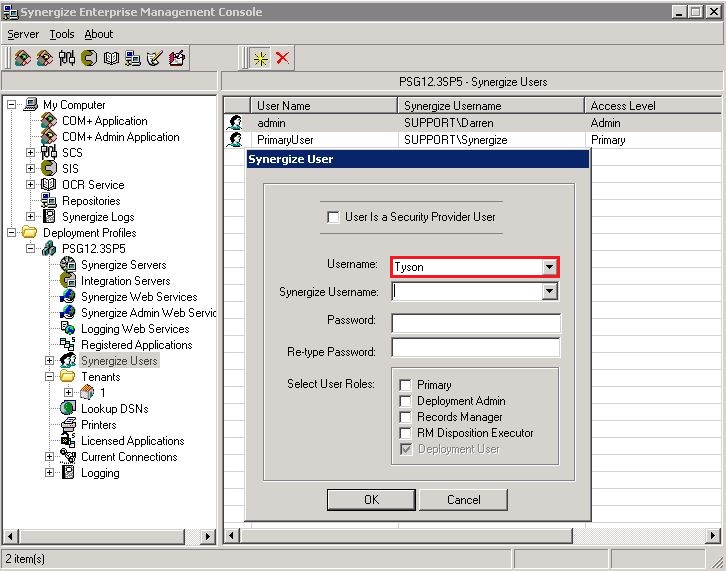Collapse the My Computer tree node
726x571 pixels.
point(12,105)
